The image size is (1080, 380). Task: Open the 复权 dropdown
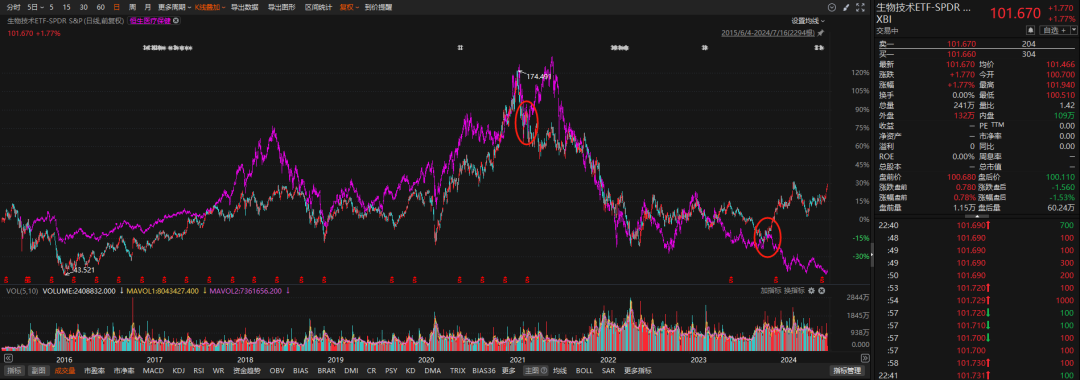(x=349, y=7)
